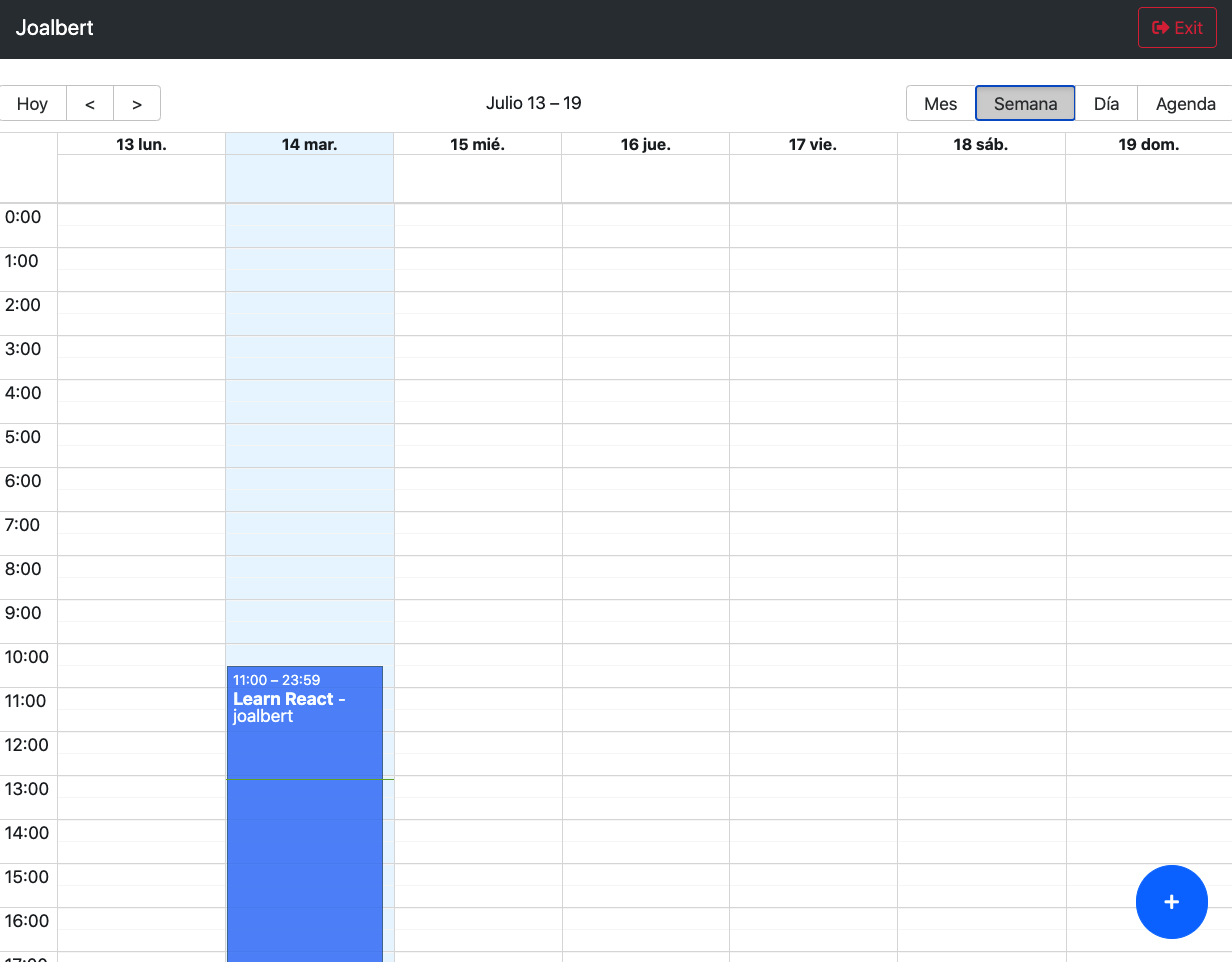Open day header 17 vie.
1232x962 pixels.
click(x=813, y=144)
